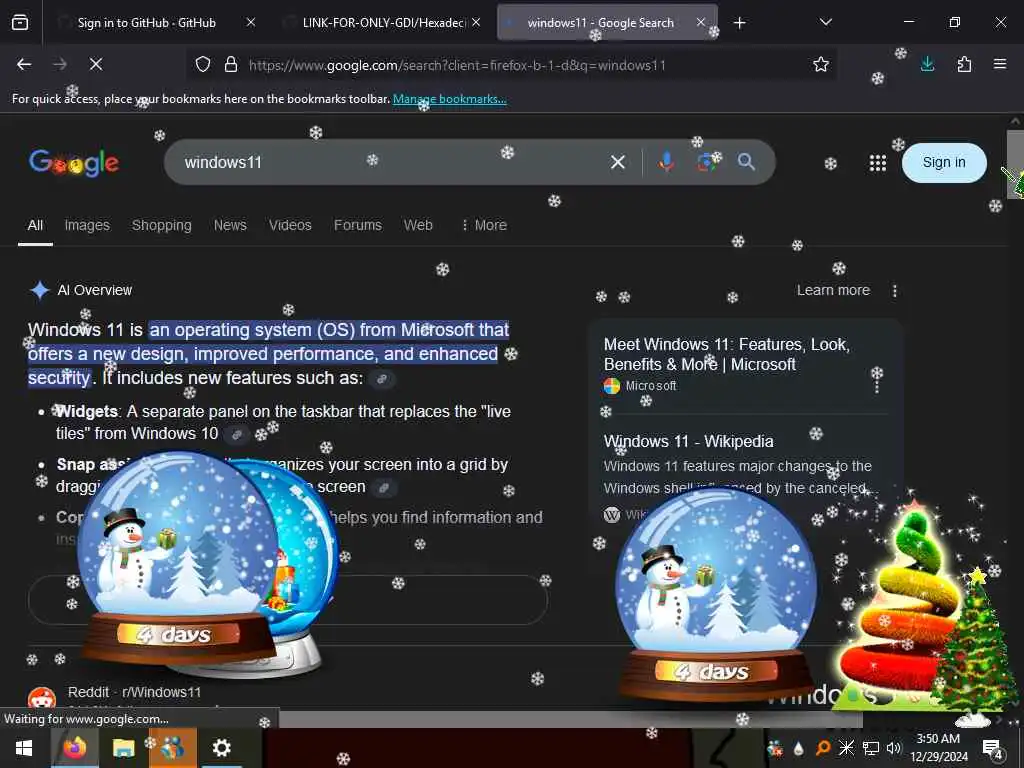Open Reddit r/Windows11 result
Image resolution: width=1024 pixels, height=768 pixels.
pos(134,692)
